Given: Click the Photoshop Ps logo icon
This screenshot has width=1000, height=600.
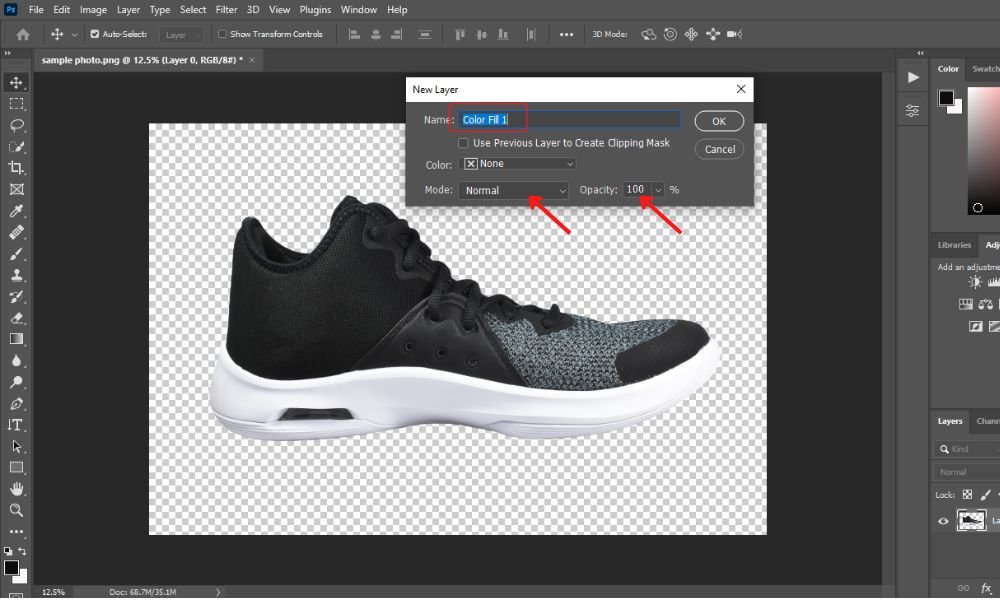Looking at the screenshot, I should click(10, 10).
